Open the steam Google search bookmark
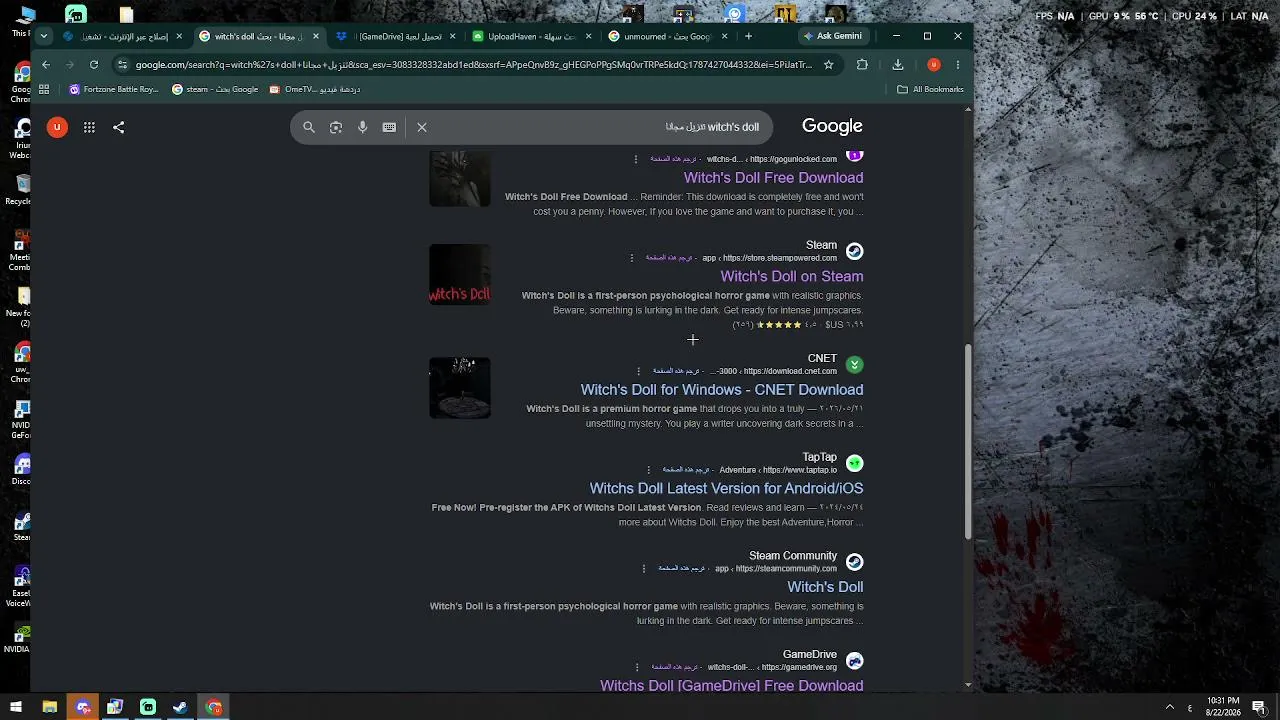 pyautogui.click(x=215, y=89)
